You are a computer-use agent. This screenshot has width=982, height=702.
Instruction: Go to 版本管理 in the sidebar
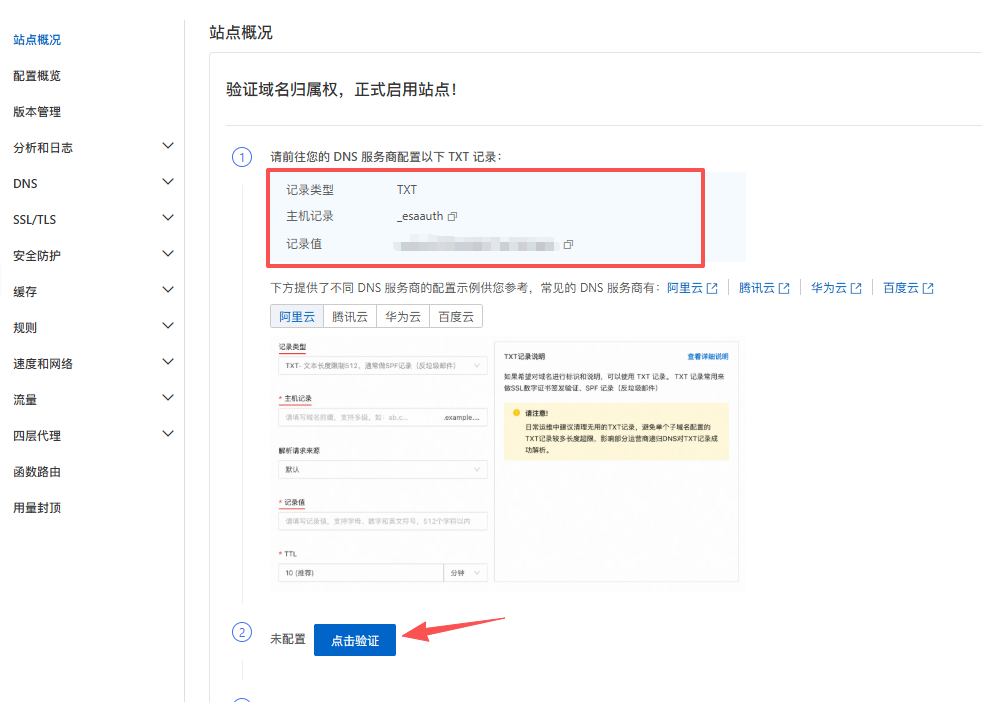(37, 112)
